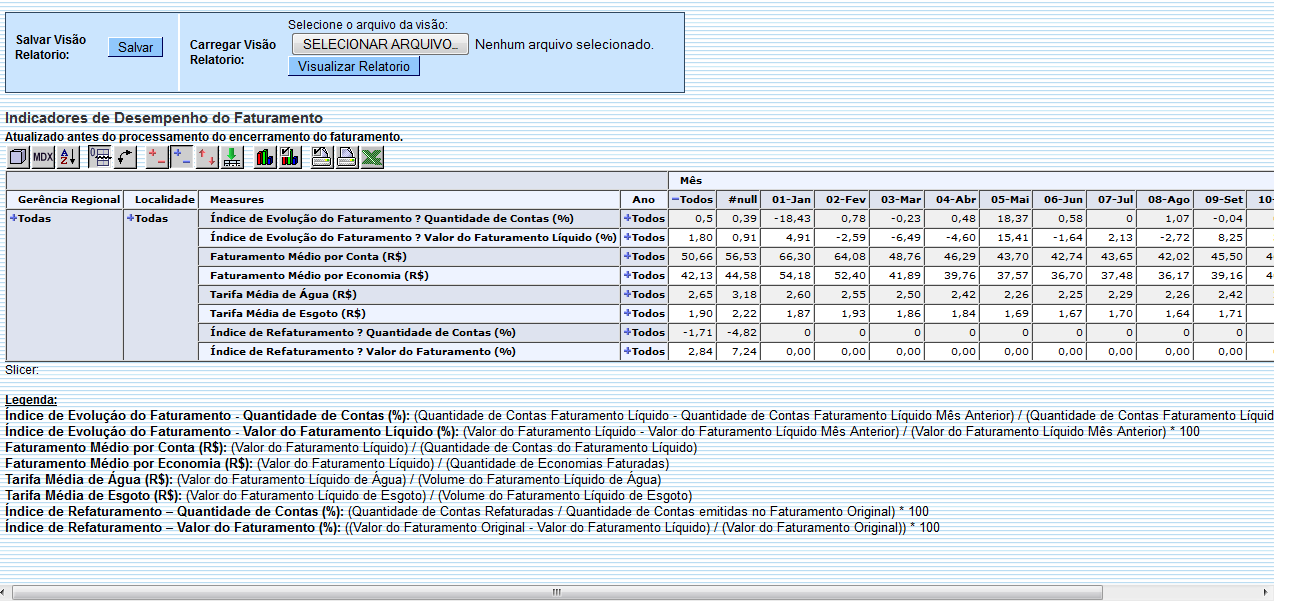The image size is (1301, 601).
Task: Export the report to Excel
Action: click(x=371, y=156)
